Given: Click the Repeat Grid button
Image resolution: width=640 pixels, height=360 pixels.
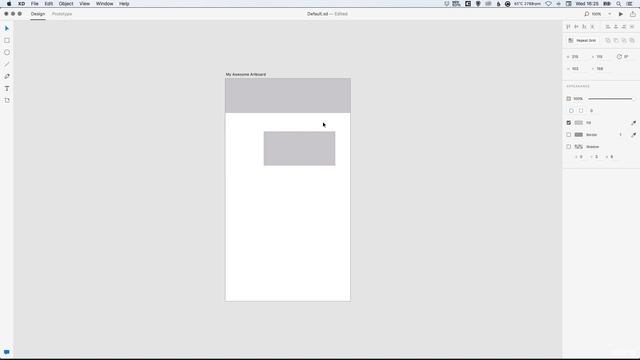Looking at the screenshot, I should tap(582, 40).
